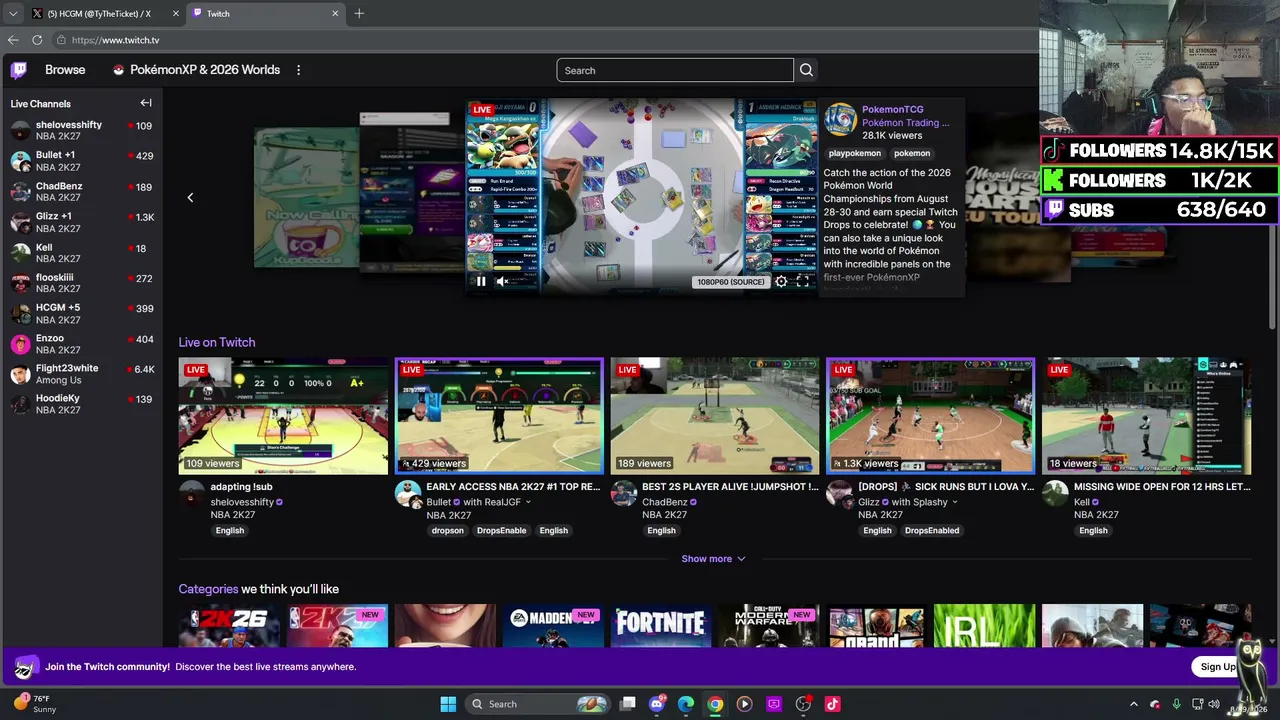Image resolution: width=1280 pixels, height=720 pixels.
Task: Pause the featured Pokémon stream
Action: click(x=481, y=282)
